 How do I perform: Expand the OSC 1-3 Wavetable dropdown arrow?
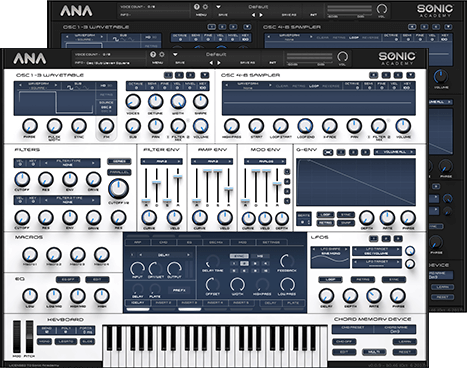point(205,75)
